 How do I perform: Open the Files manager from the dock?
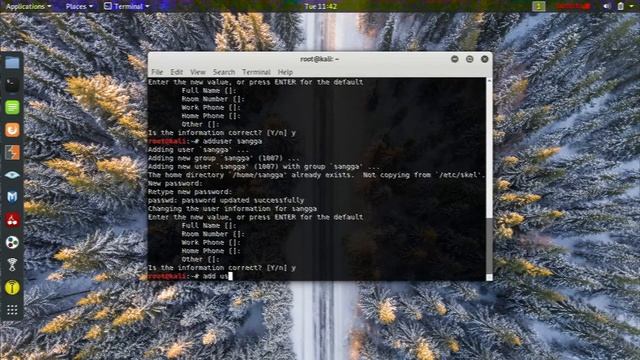pyautogui.click(x=12, y=63)
